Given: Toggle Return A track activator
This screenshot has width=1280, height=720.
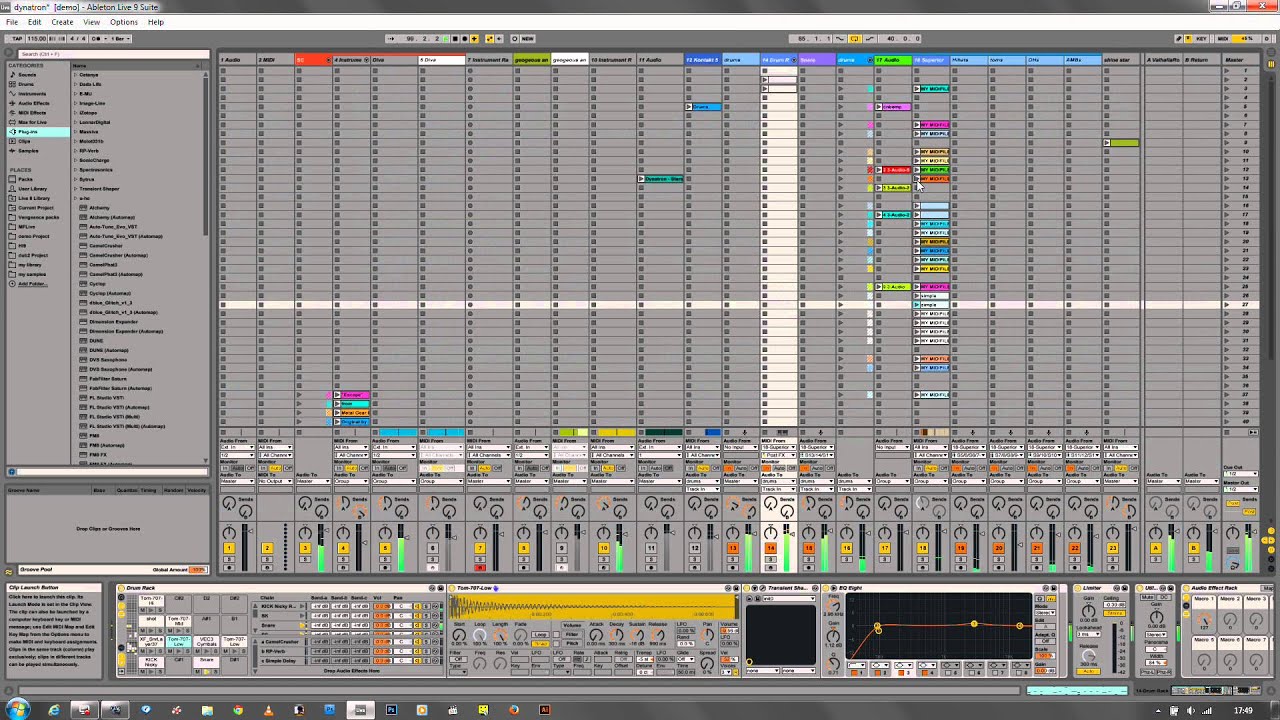Looking at the screenshot, I should click(x=1155, y=548).
